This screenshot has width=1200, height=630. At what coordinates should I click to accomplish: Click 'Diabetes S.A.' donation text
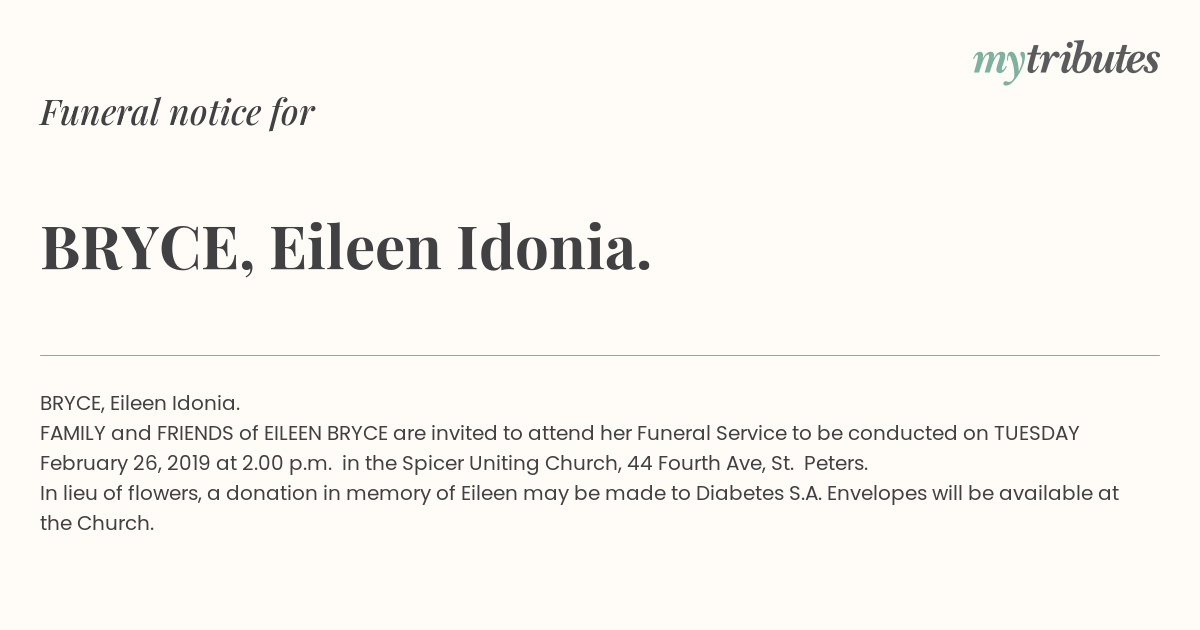point(759,493)
